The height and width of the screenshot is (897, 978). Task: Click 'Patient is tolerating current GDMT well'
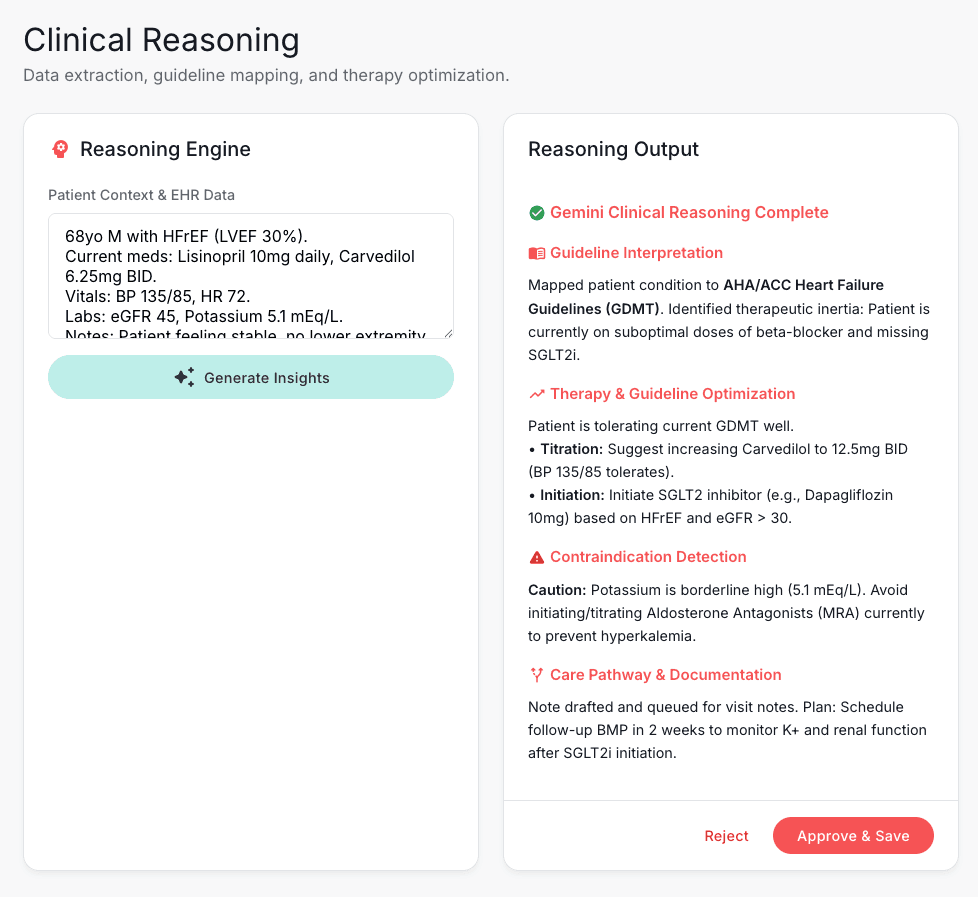(x=661, y=426)
